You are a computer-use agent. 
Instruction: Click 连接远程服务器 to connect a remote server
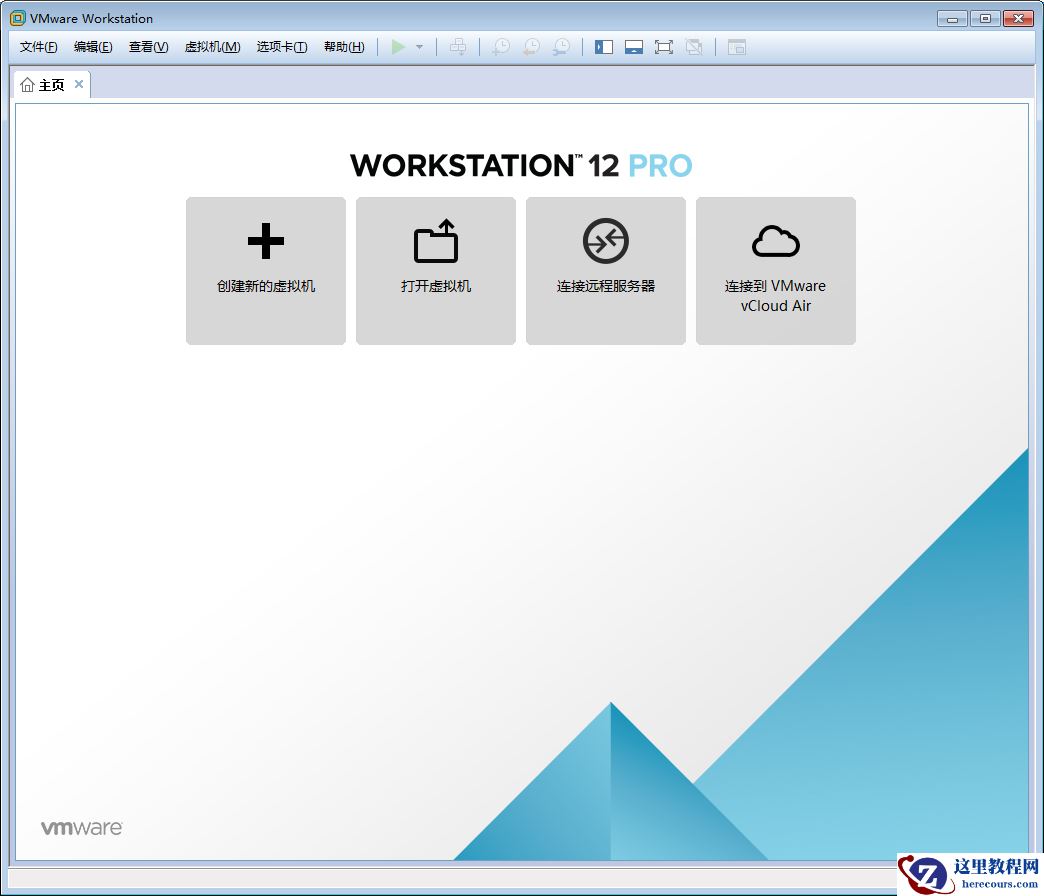point(605,270)
